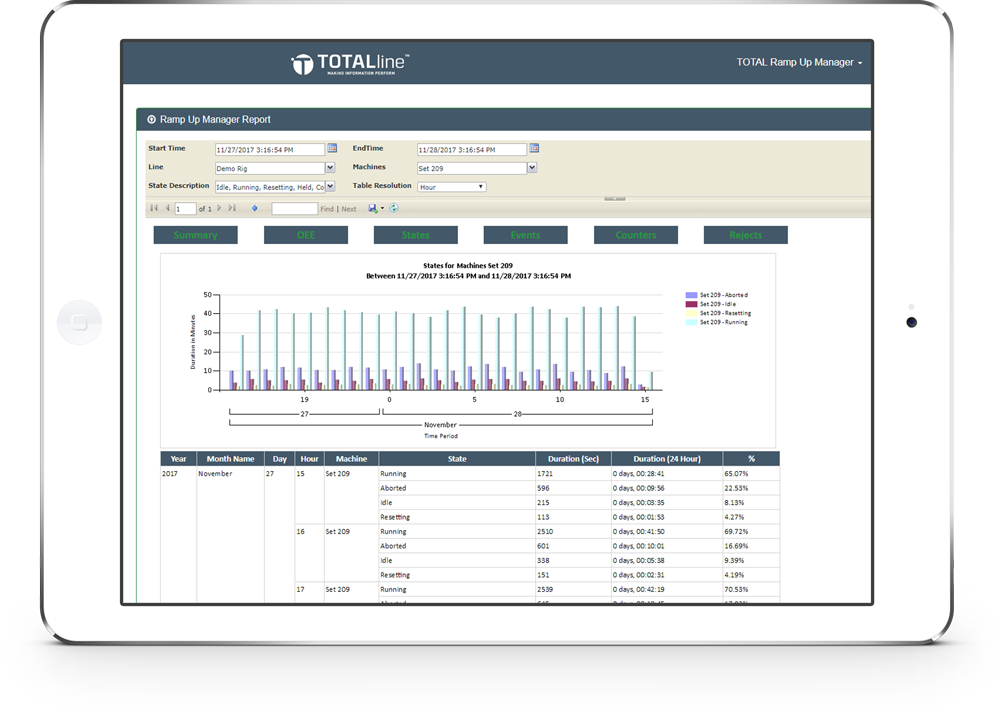
Task: Click the 0 days, 00:09:56 cell
Action: coord(667,488)
